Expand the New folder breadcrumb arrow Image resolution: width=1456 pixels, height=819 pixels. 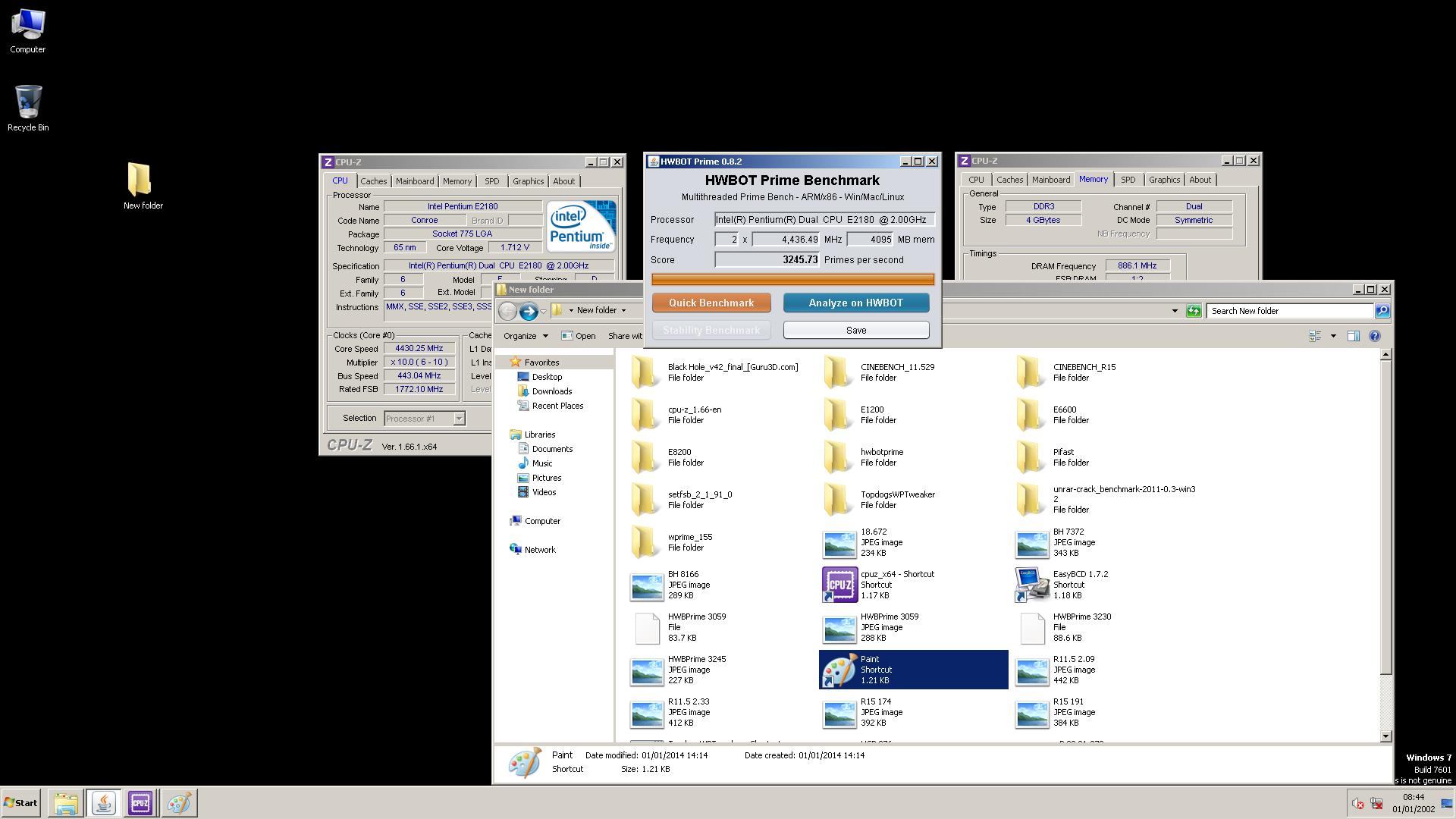pyautogui.click(x=623, y=310)
